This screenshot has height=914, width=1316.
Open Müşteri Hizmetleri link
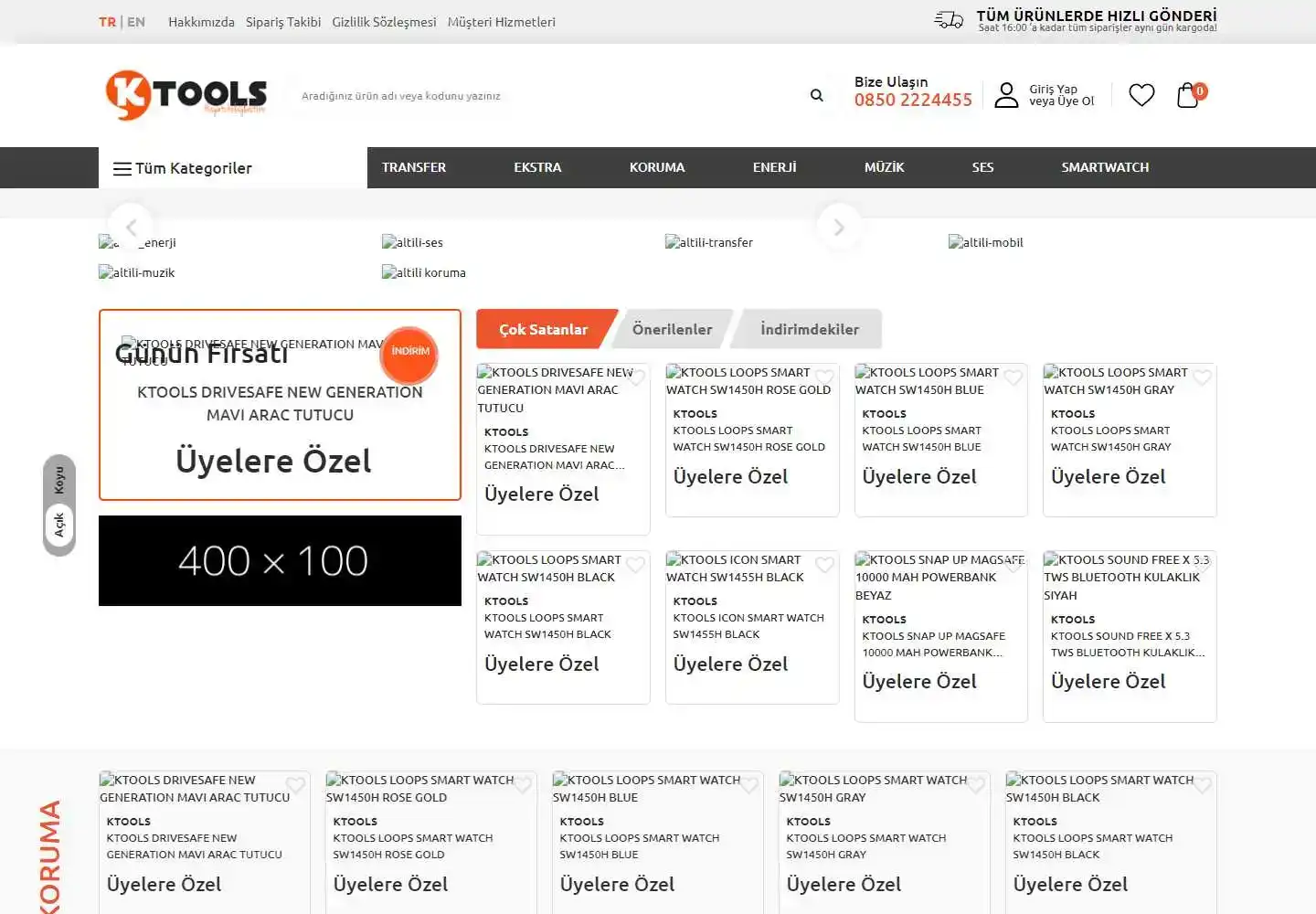pyautogui.click(x=502, y=22)
